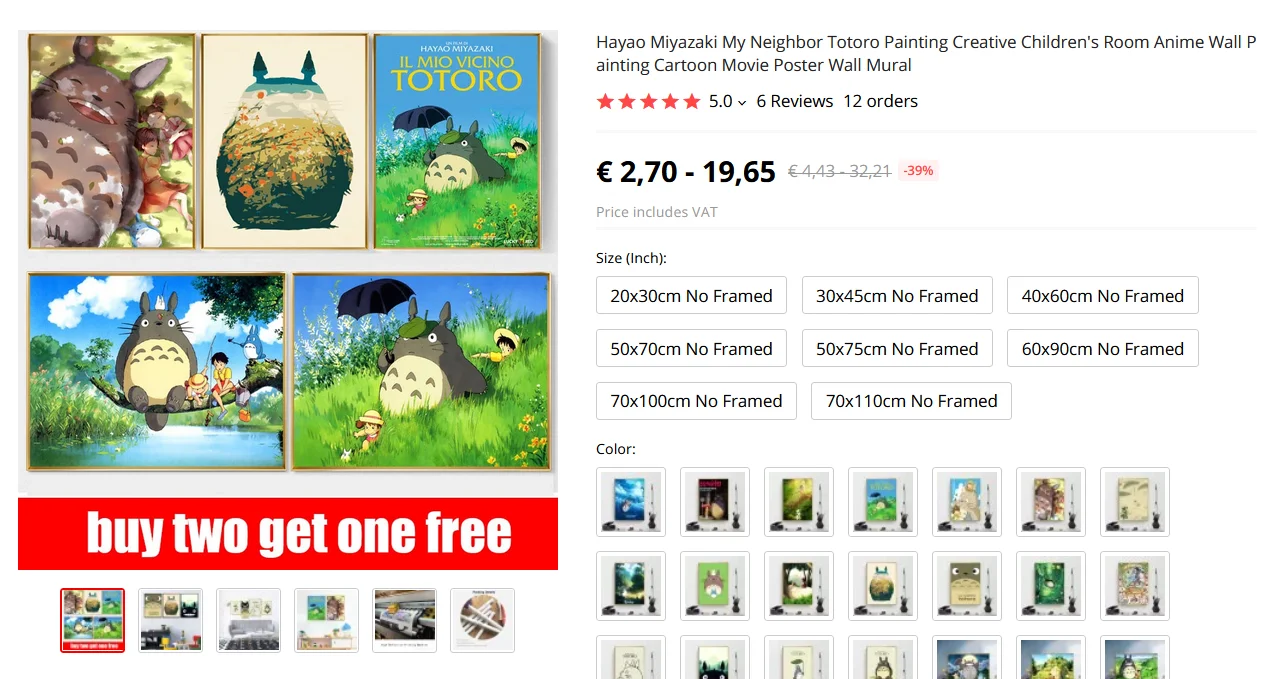Click the five red rating stars
Viewport: 1268px width, 679px height.
coord(648,101)
